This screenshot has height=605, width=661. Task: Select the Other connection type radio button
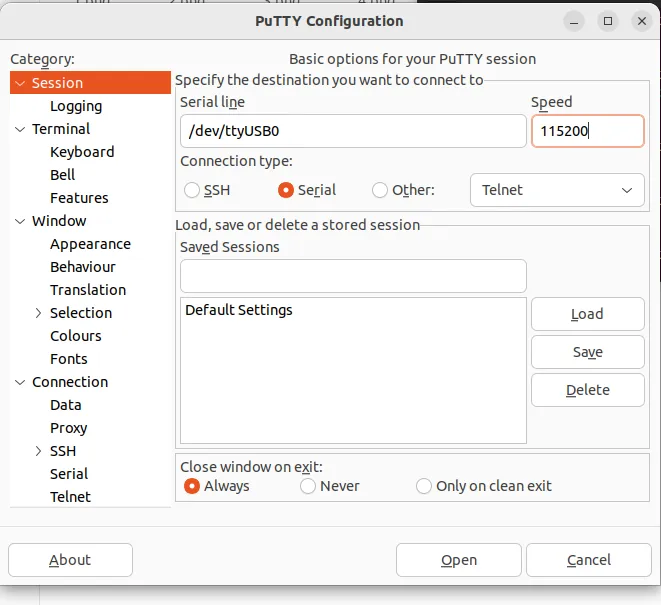coord(379,190)
